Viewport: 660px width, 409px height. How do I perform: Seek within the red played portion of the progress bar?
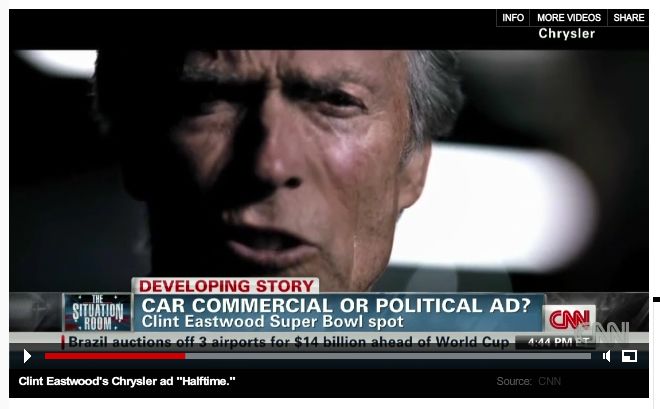pyautogui.click(x=115, y=356)
